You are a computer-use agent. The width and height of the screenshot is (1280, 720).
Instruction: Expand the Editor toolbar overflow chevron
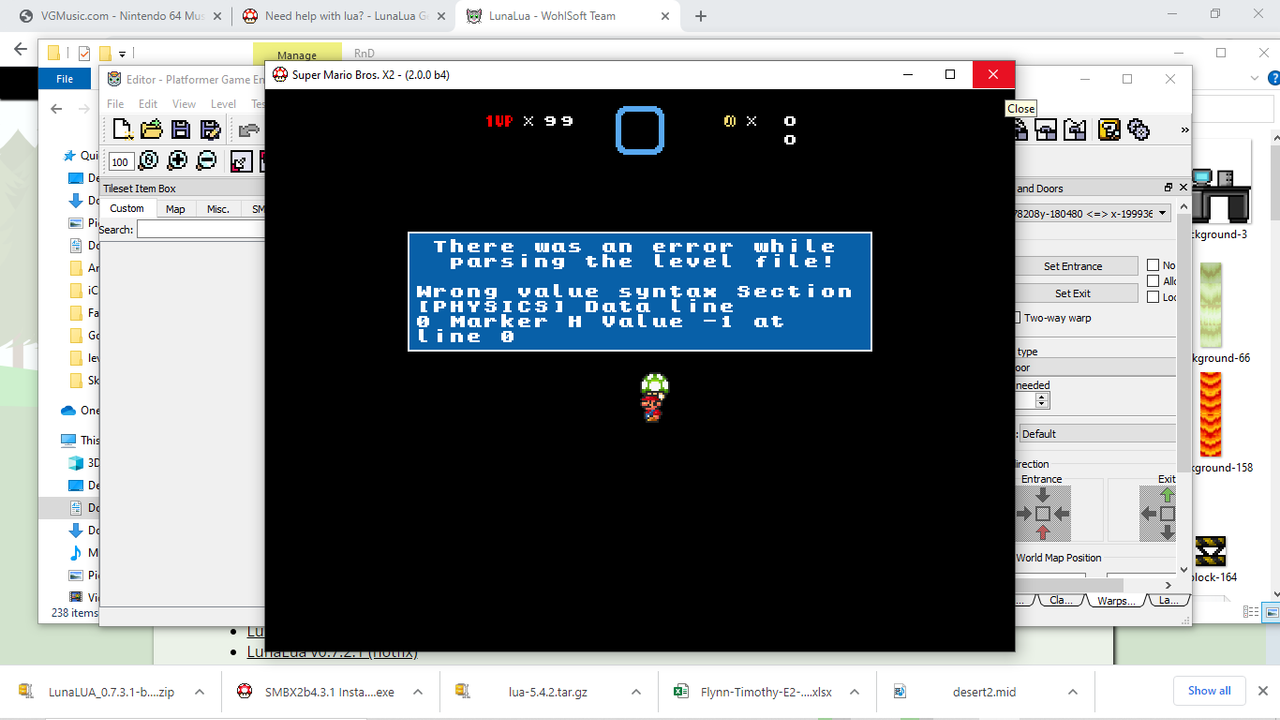tap(1185, 129)
